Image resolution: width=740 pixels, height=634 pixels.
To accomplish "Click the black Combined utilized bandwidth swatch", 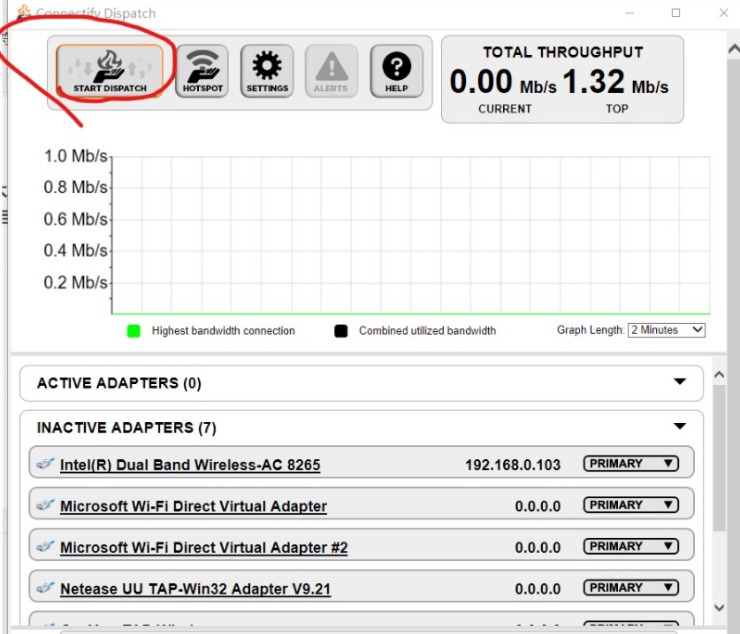I will [x=341, y=331].
